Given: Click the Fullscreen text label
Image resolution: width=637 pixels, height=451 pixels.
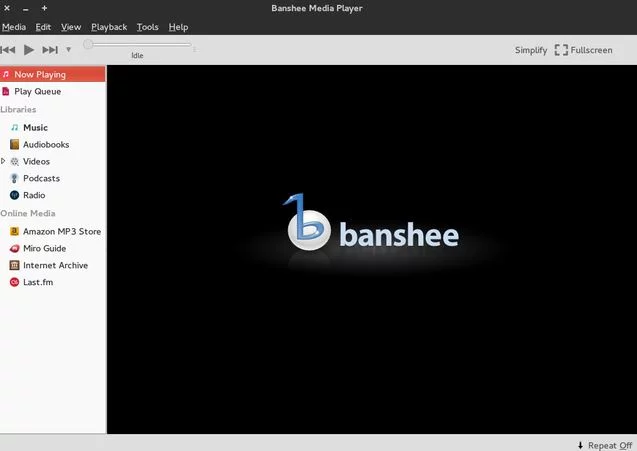Looking at the screenshot, I should point(591,50).
